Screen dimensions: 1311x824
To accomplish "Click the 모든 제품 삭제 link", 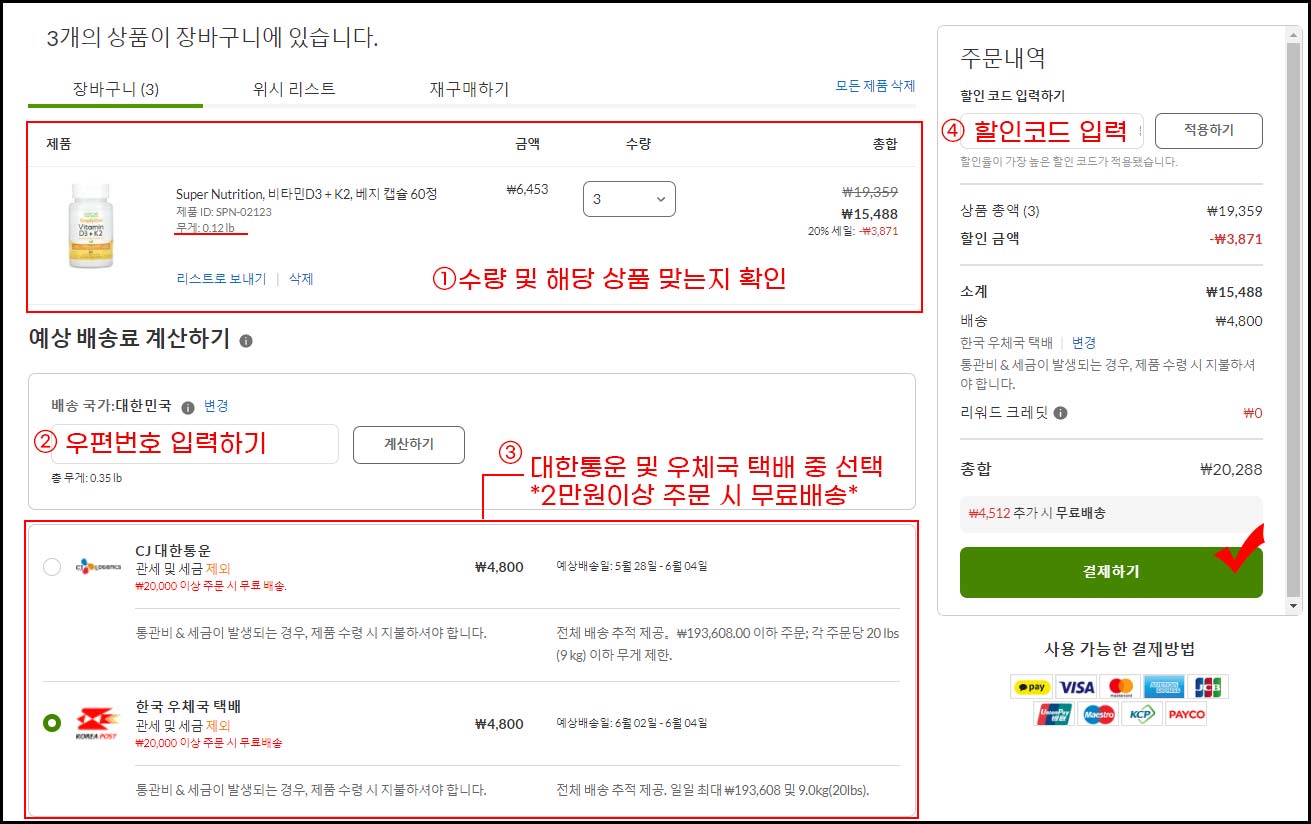I will pos(875,86).
